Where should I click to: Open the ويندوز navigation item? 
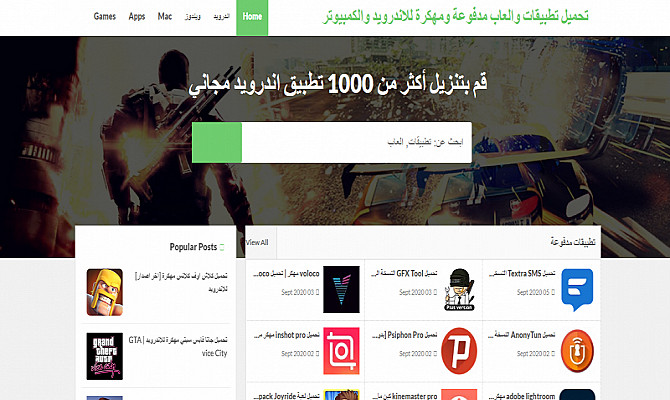193,17
